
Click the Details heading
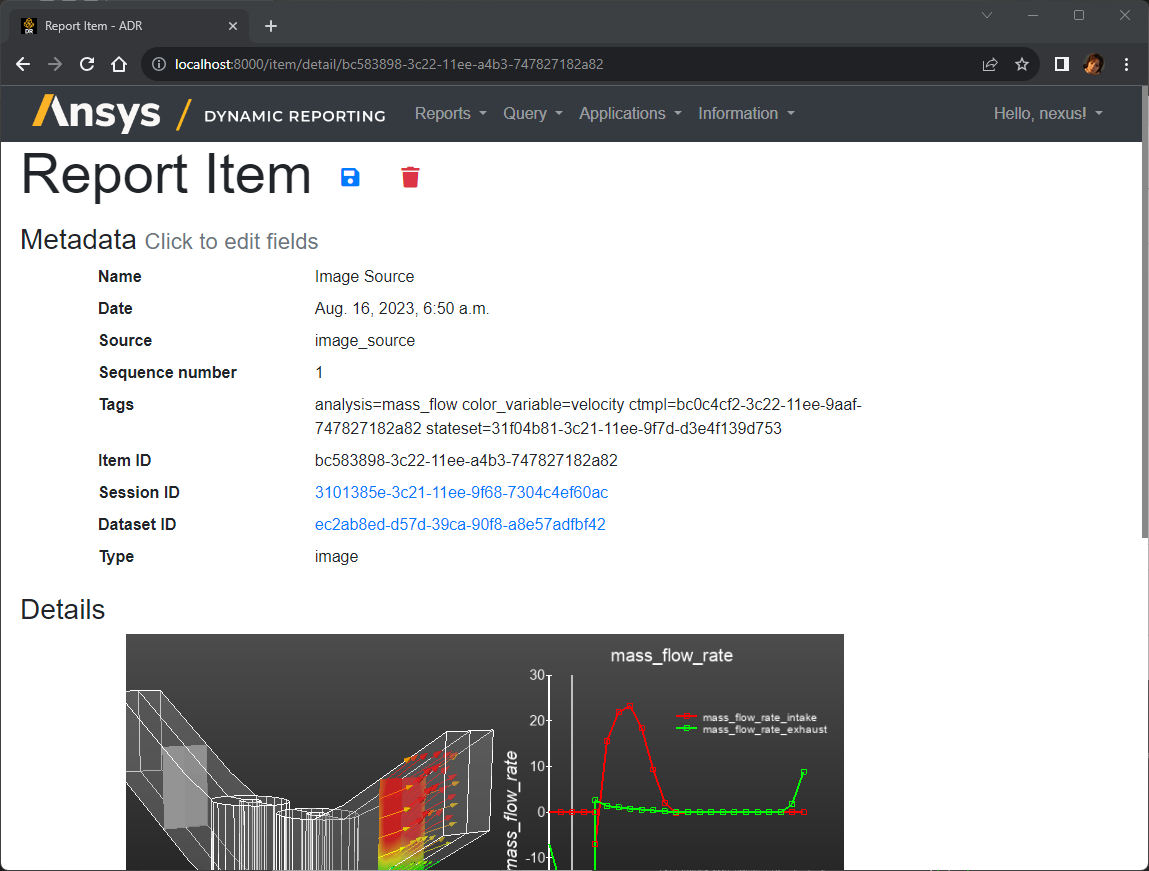(63, 609)
